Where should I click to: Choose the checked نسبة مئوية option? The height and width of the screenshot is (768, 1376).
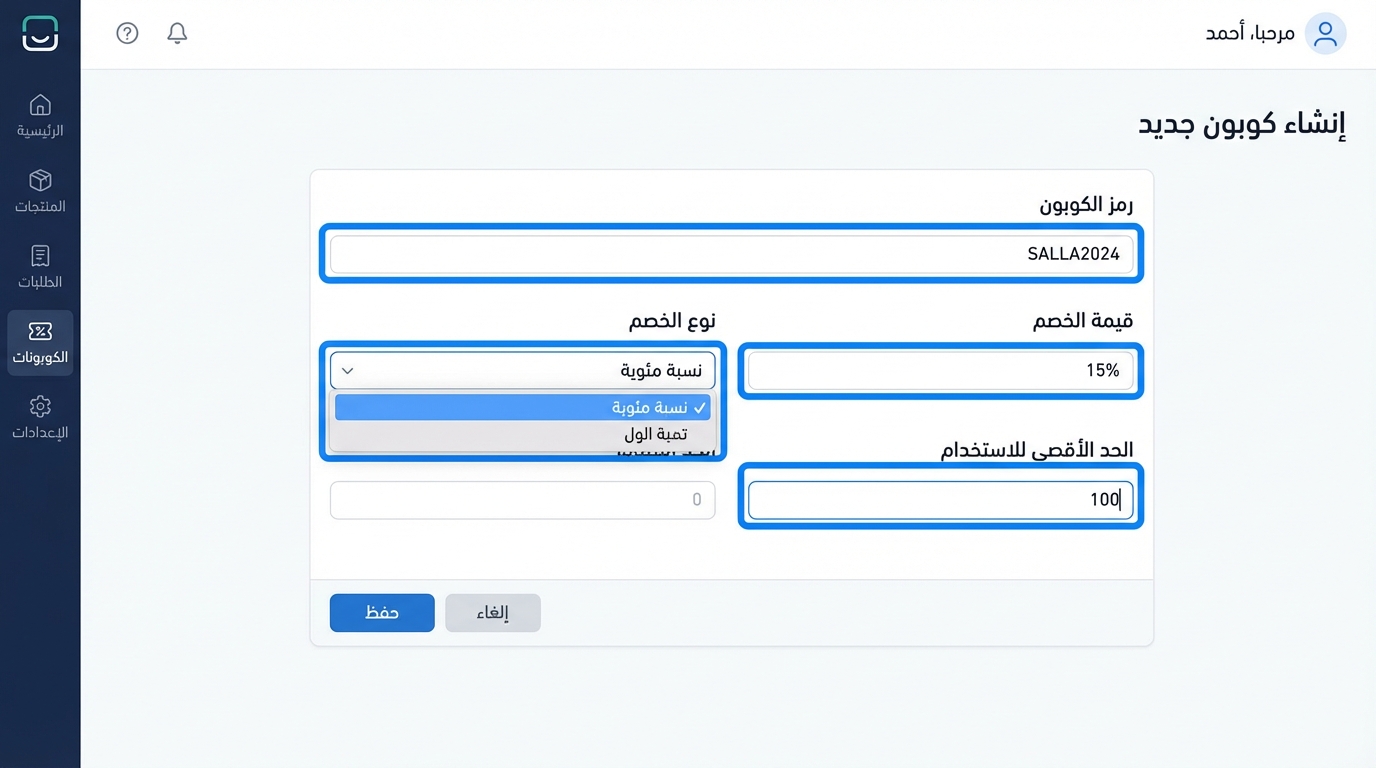click(522, 408)
